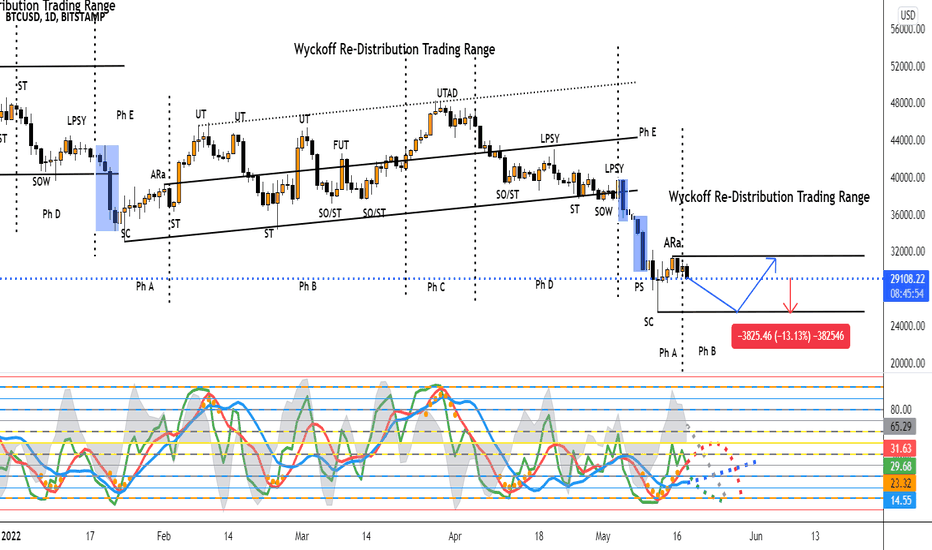Click the UTAD label above the April peak
This screenshot has height=550, width=932.
click(x=447, y=93)
